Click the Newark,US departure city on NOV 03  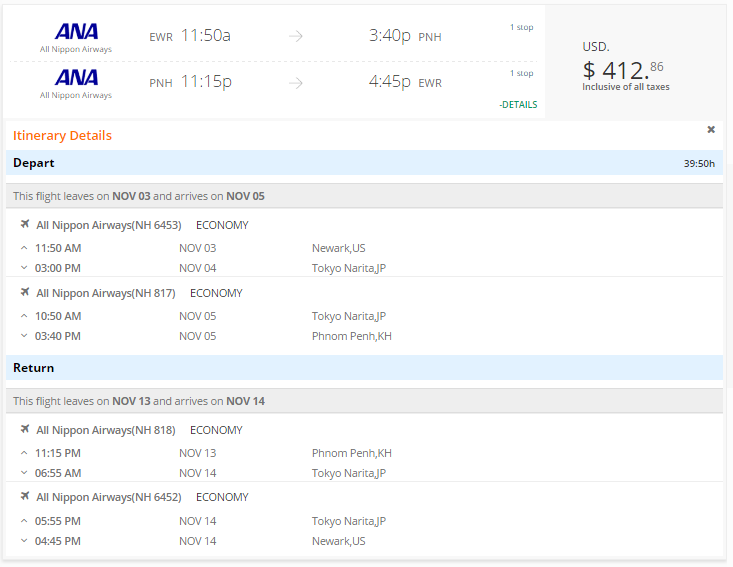[338, 248]
